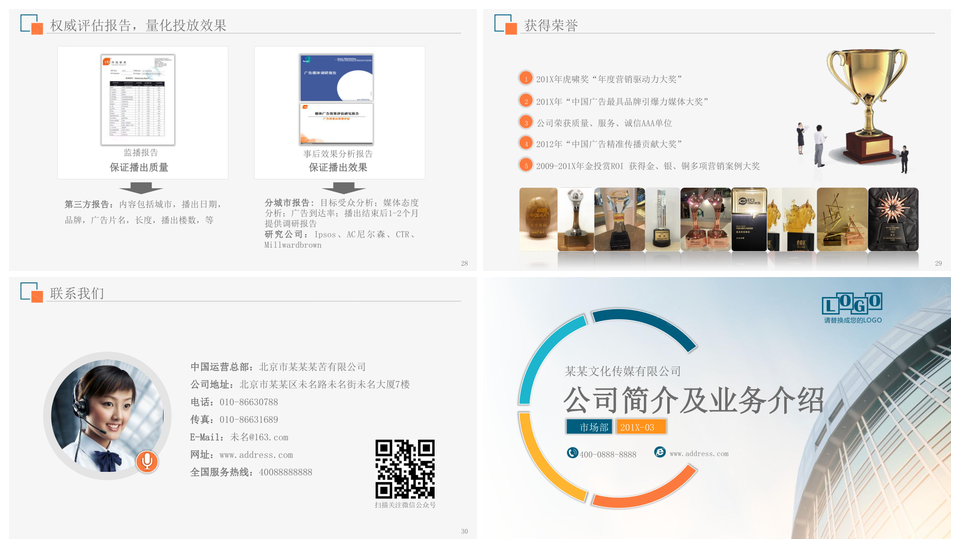The width and height of the screenshot is (960, 548).
Task: Select the gold lattice trophies photo
Action: (842, 219)
